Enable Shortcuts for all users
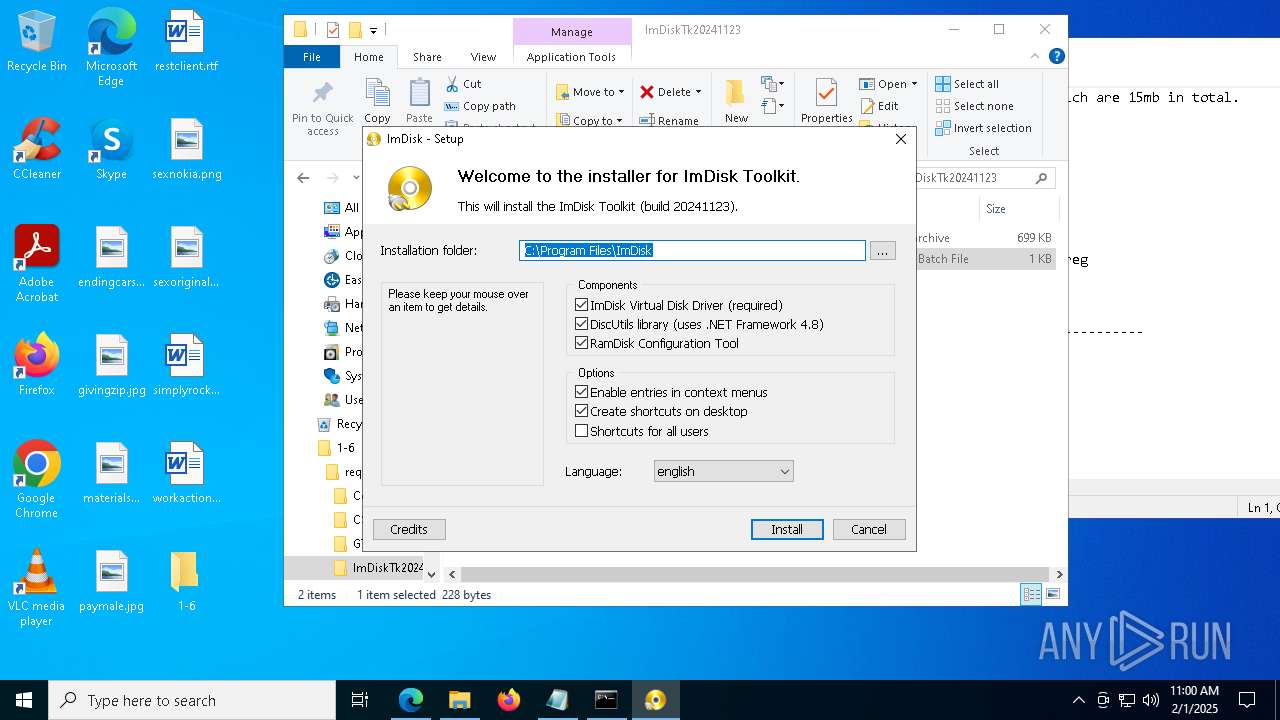 [581, 431]
